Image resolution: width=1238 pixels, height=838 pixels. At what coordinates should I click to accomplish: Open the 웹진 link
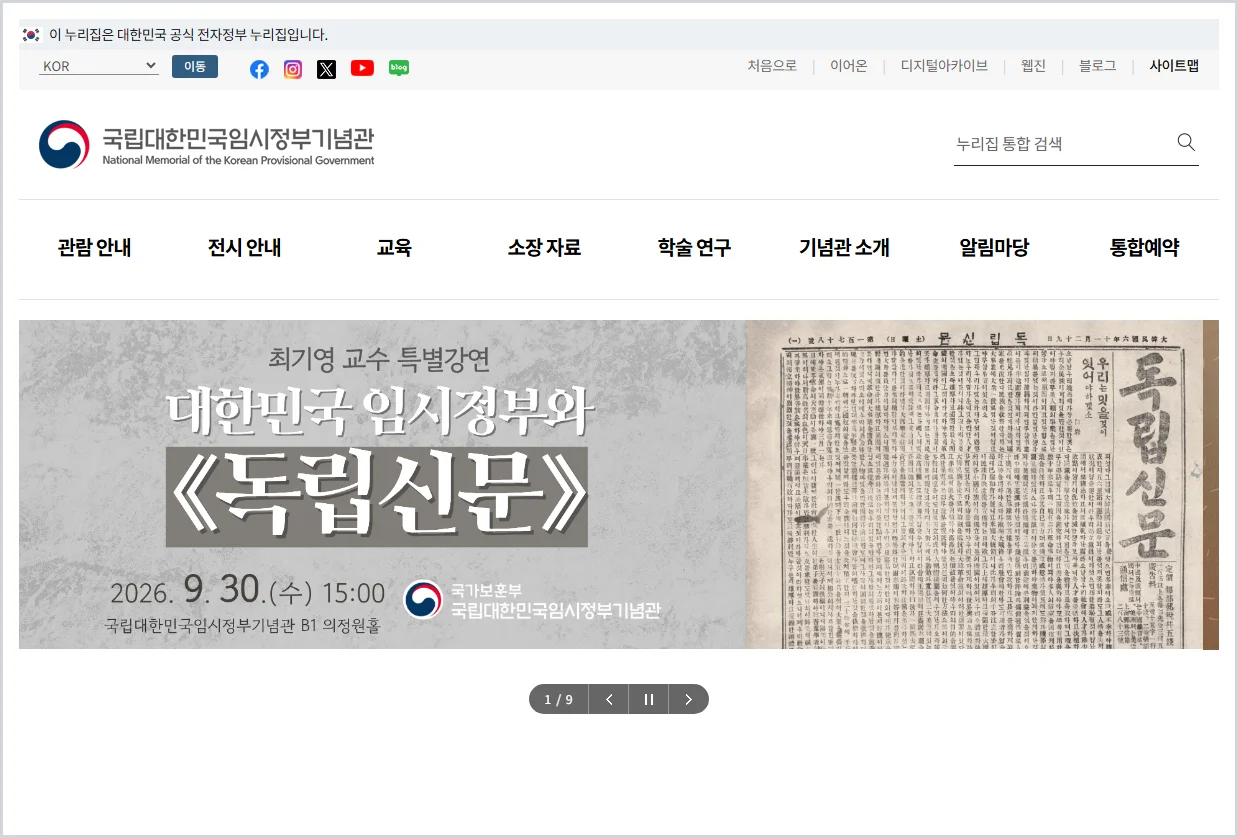1033,66
